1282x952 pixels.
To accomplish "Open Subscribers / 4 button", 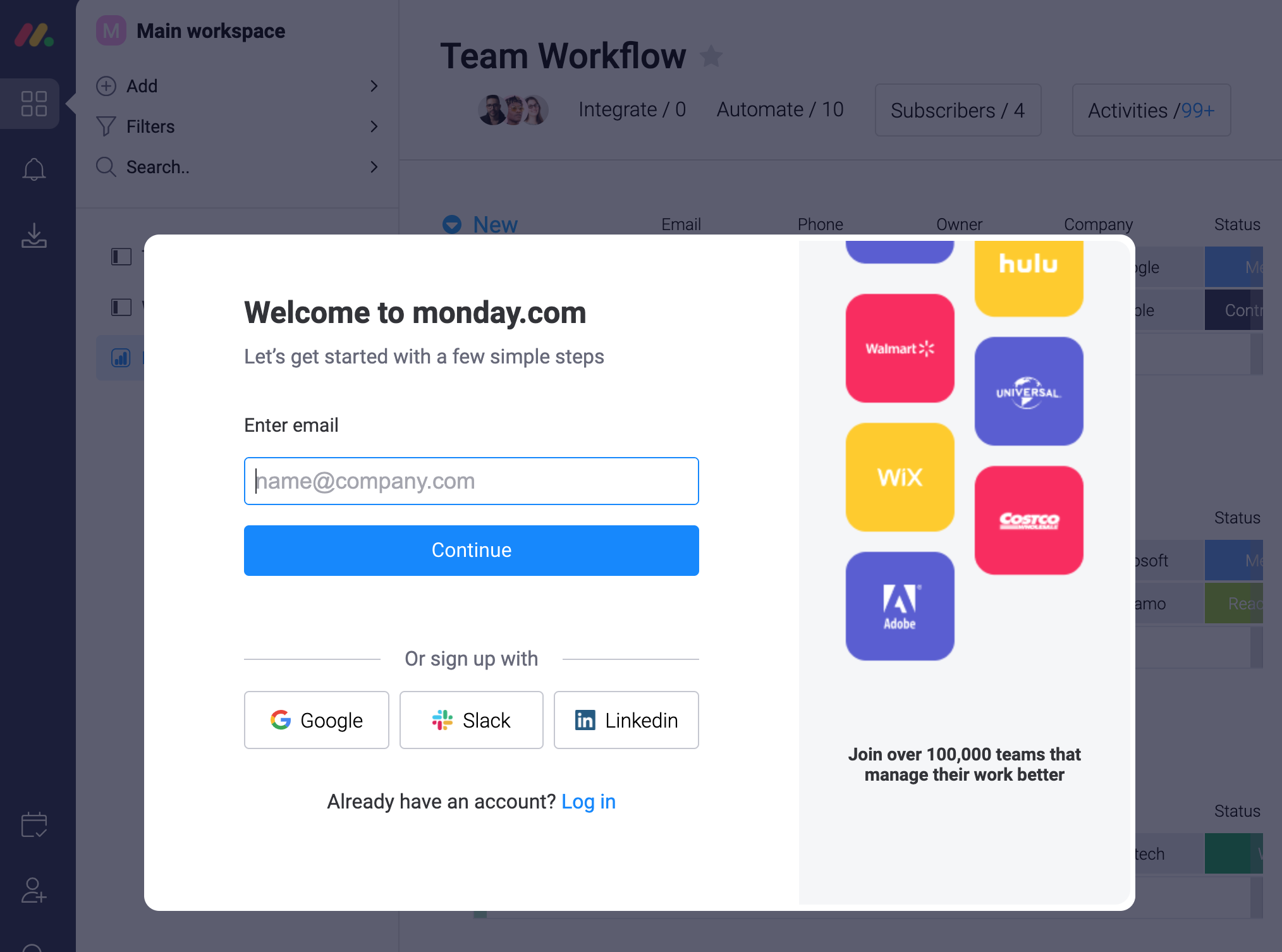I will pos(958,110).
